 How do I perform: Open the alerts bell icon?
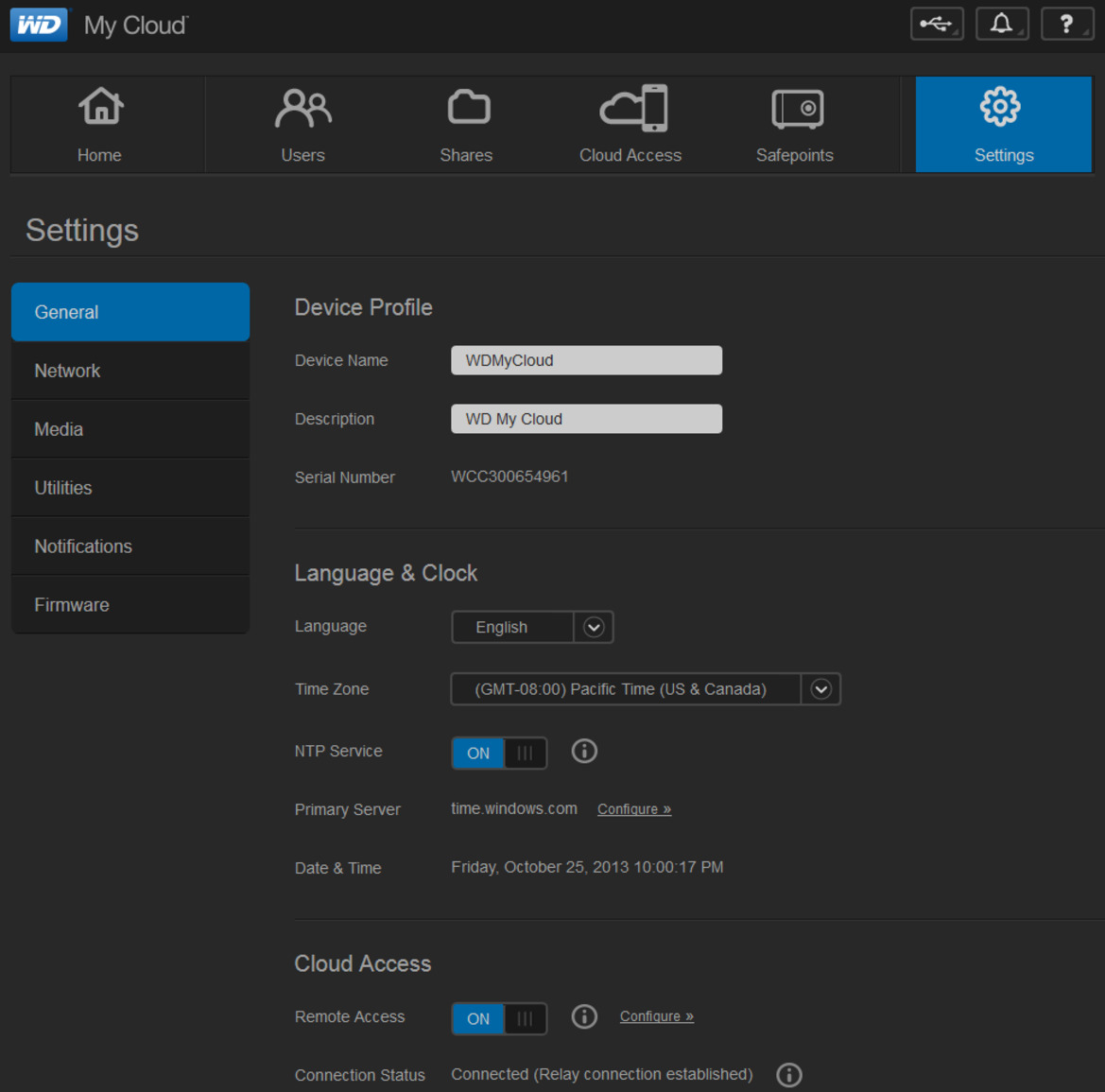1001,24
